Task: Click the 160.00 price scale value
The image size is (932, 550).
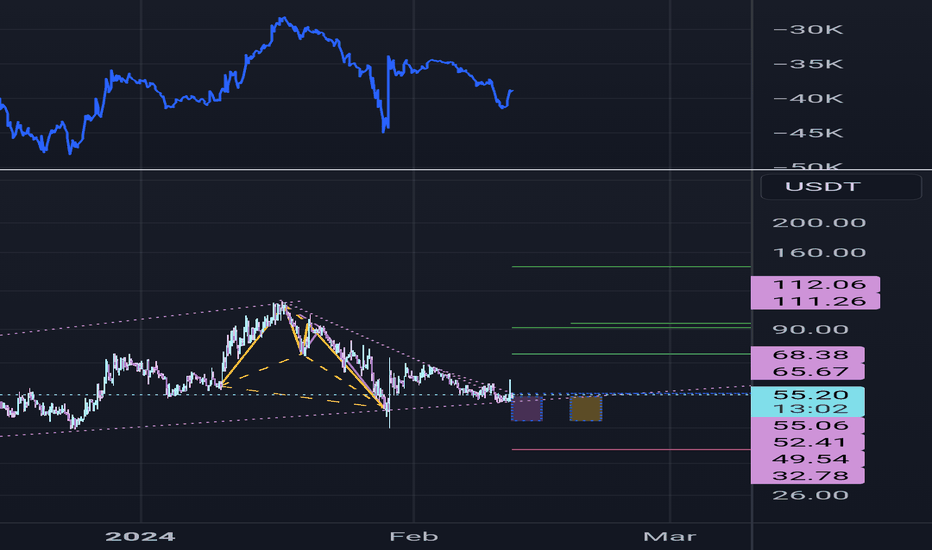Action: tap(818, 253)
